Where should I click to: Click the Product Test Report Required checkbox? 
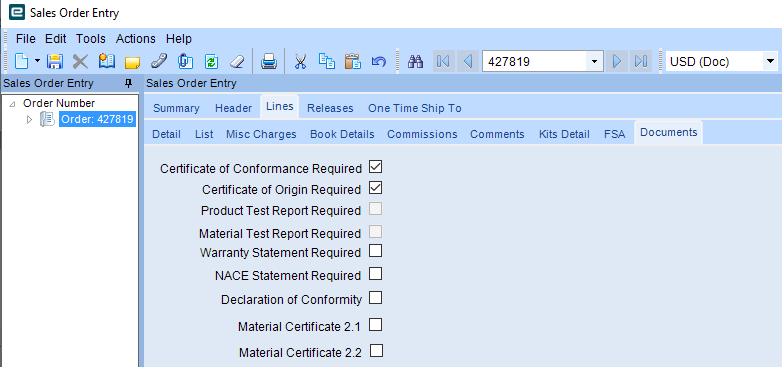click(376, 209)
